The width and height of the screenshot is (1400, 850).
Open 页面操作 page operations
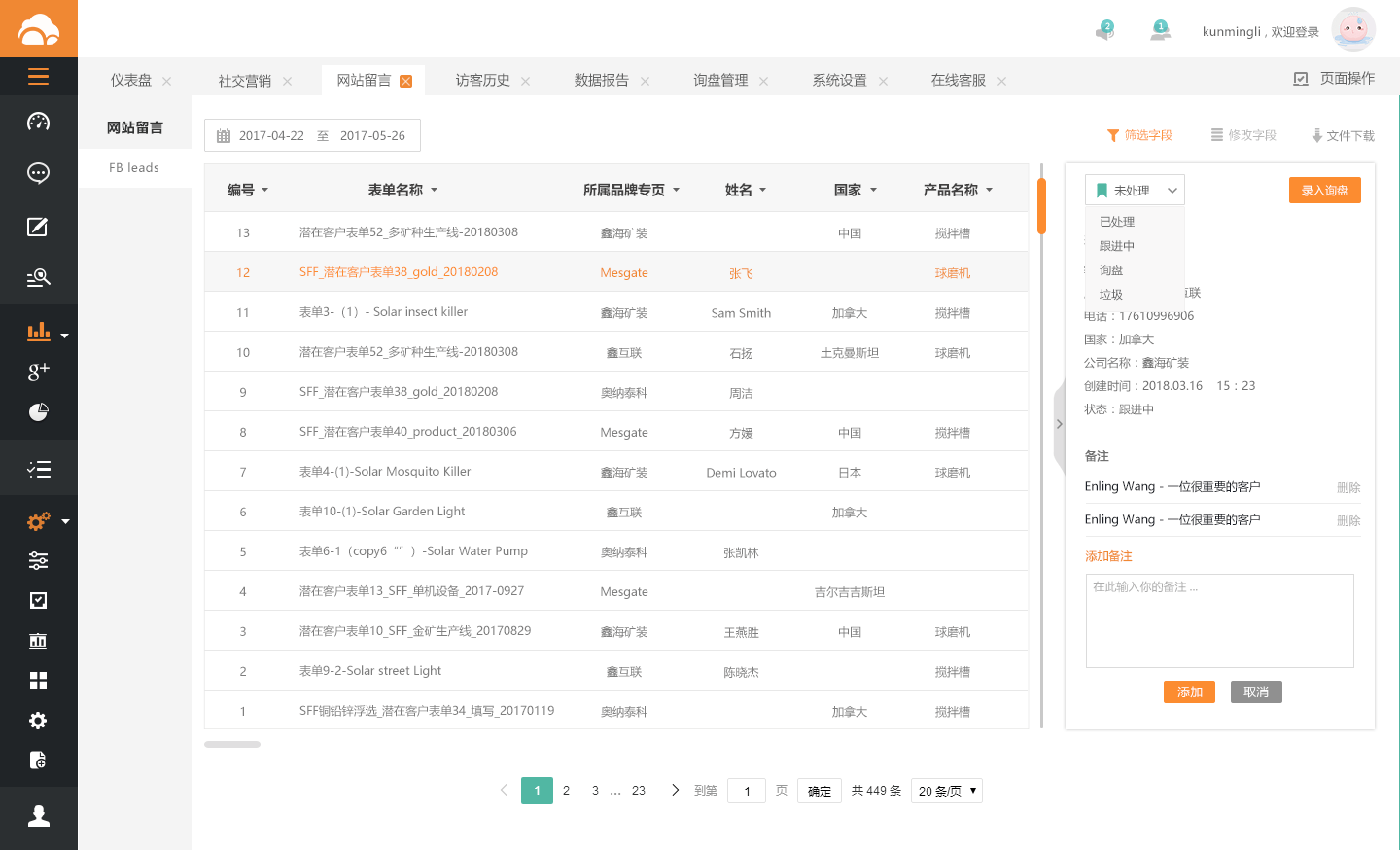point(1334,79)
